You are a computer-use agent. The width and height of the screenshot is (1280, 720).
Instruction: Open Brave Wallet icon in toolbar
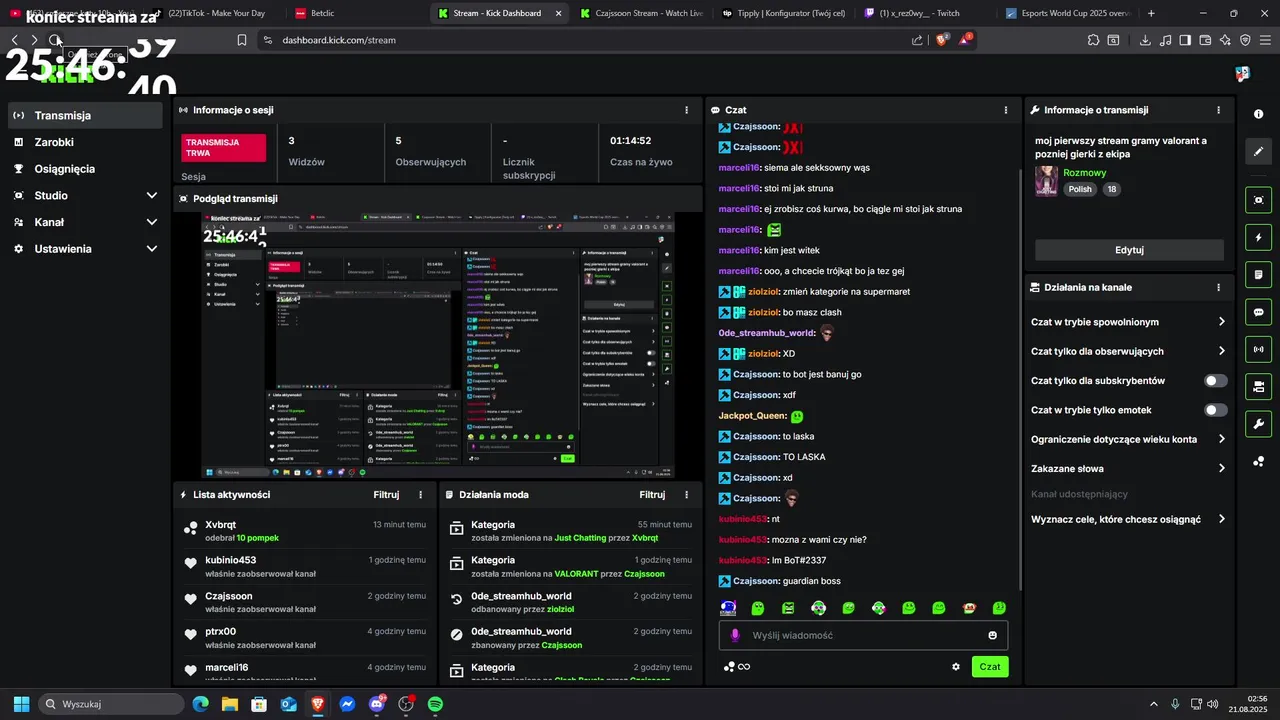pyautogui.click(x=1205, y=40)
